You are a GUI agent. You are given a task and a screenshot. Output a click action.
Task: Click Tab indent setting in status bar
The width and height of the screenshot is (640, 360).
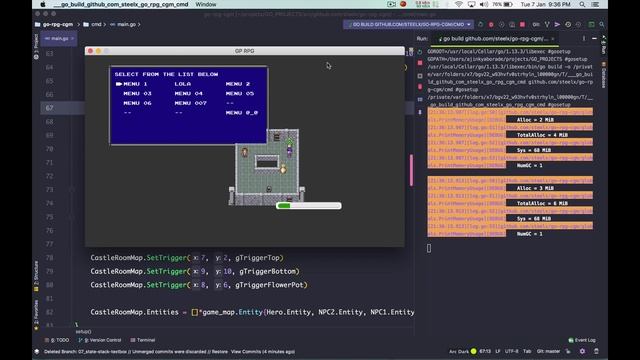click(527, 351)
